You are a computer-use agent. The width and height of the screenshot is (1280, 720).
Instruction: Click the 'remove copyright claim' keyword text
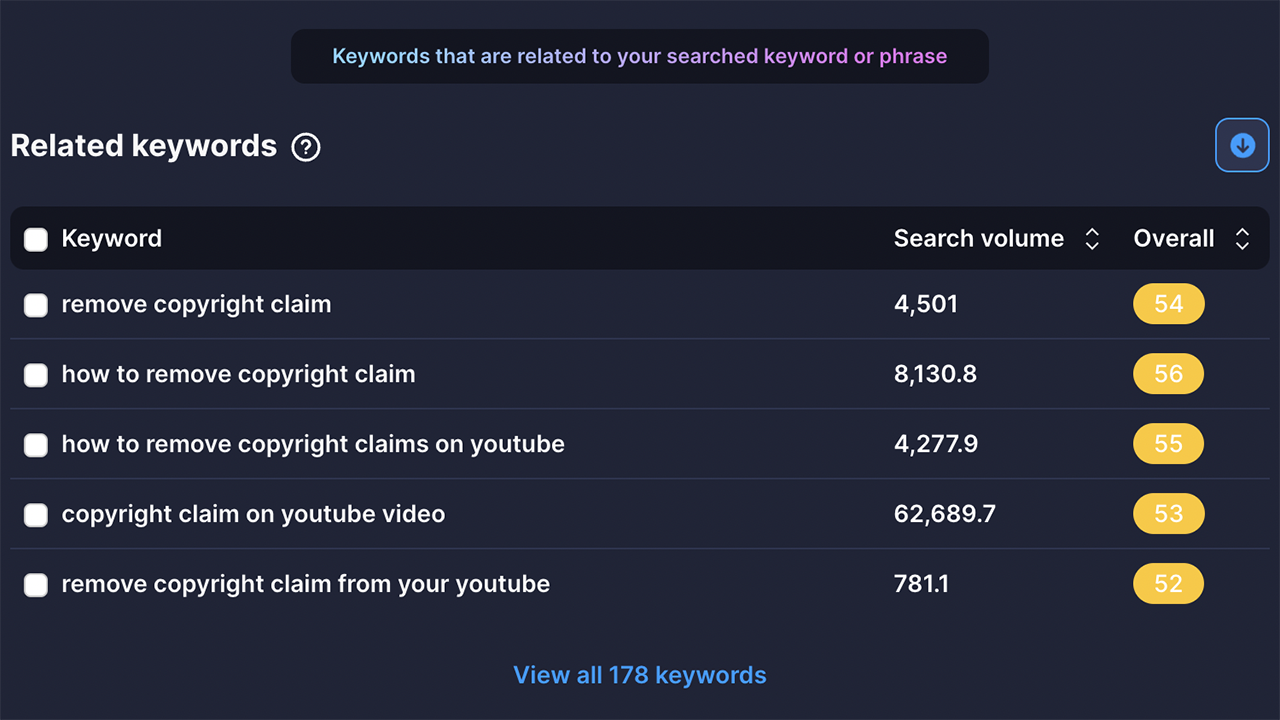196,304
